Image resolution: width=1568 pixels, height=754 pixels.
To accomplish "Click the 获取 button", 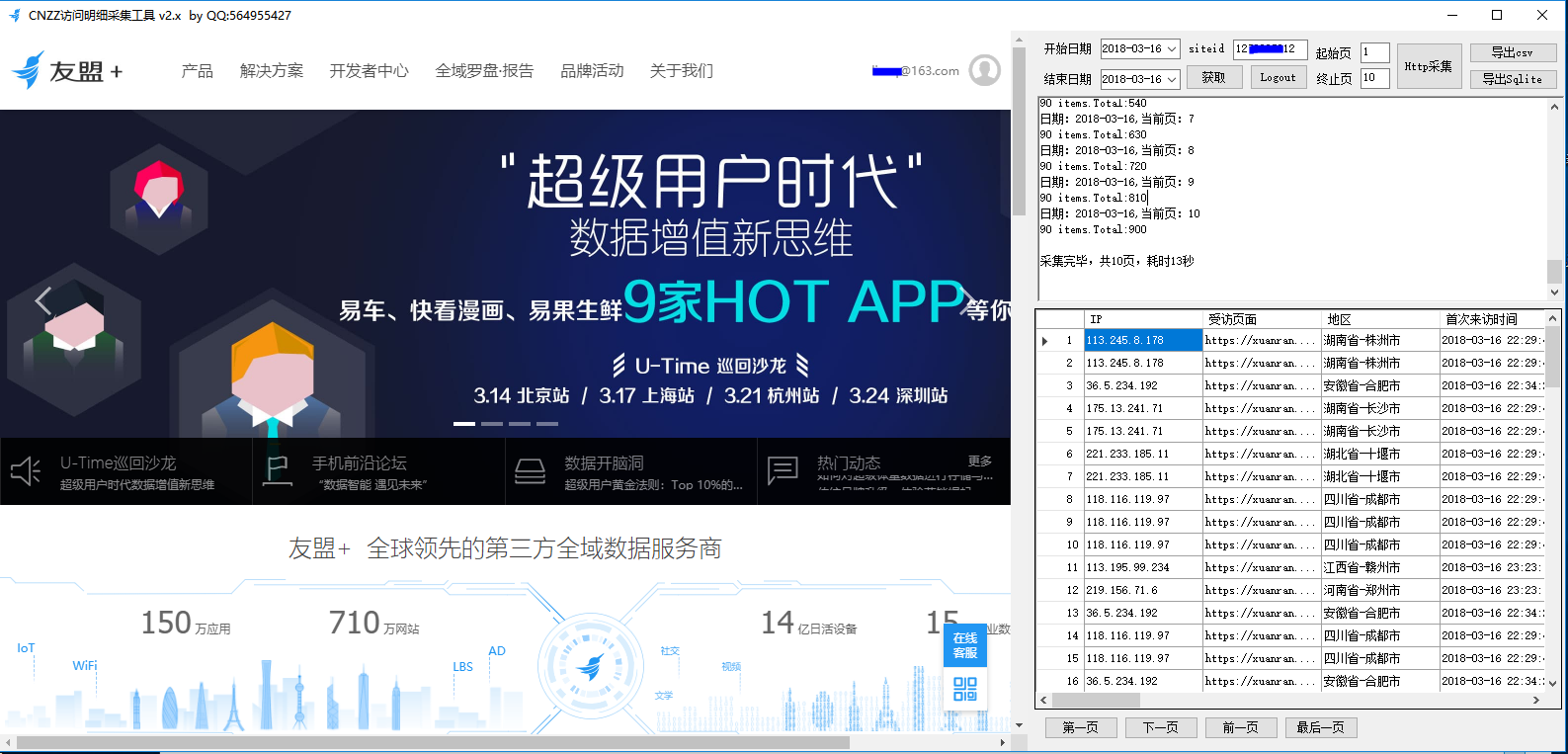I will pyautogui.click(x=1213, y=77).
